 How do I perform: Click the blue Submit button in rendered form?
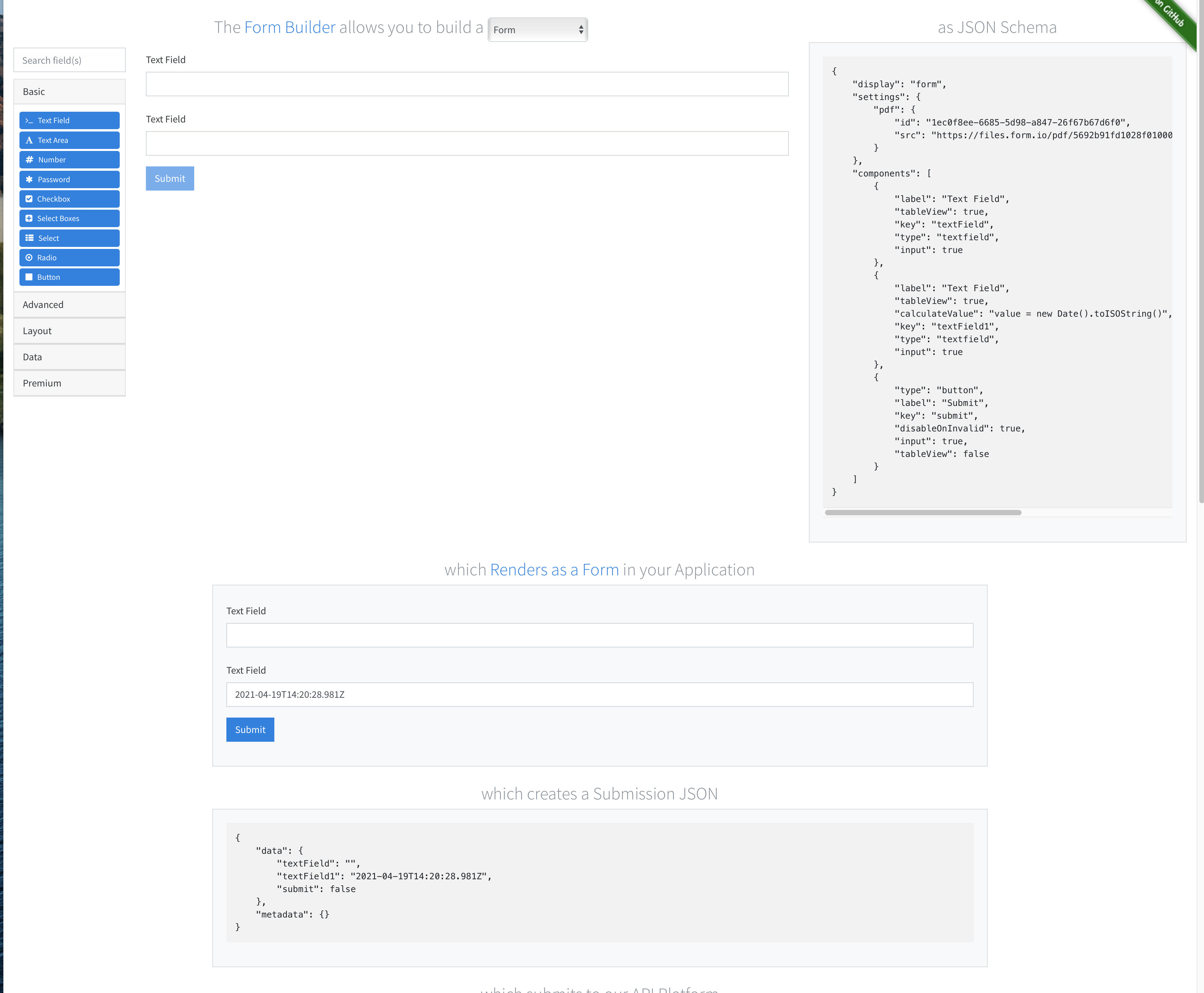click(x=250, y=730)
